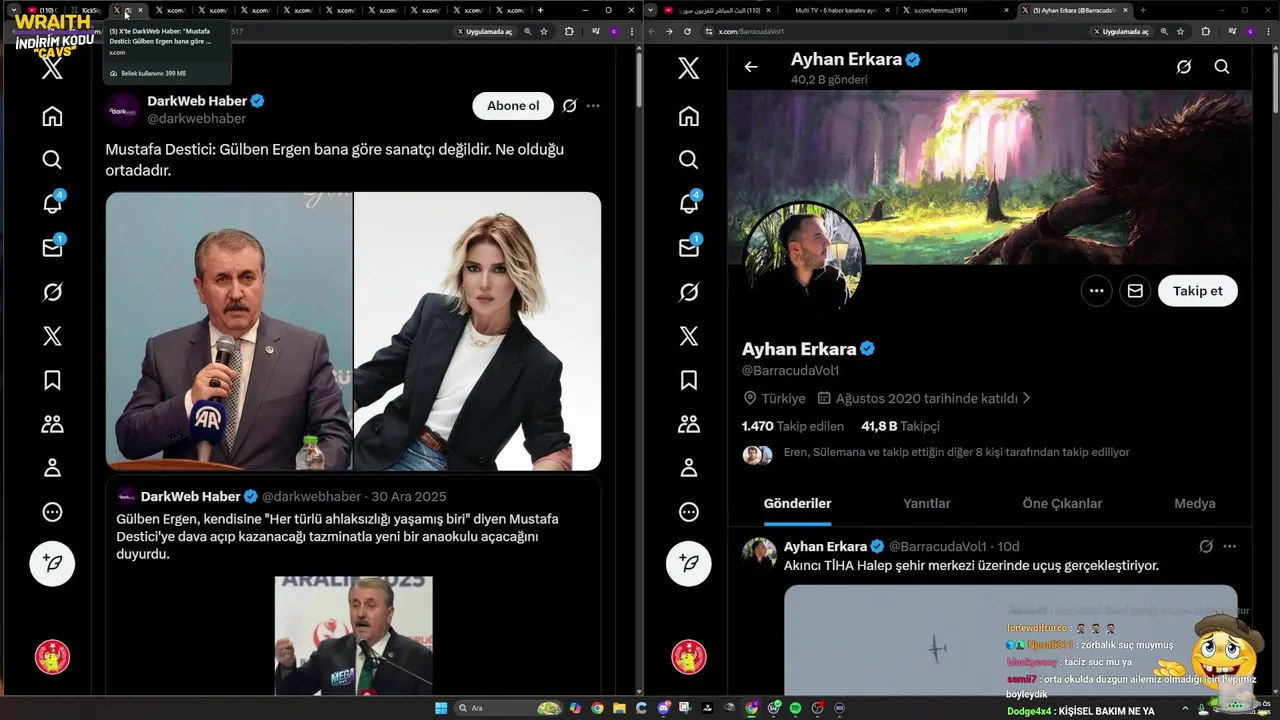Click Uygulamada aç in right browser address bar

(1121, 31)
